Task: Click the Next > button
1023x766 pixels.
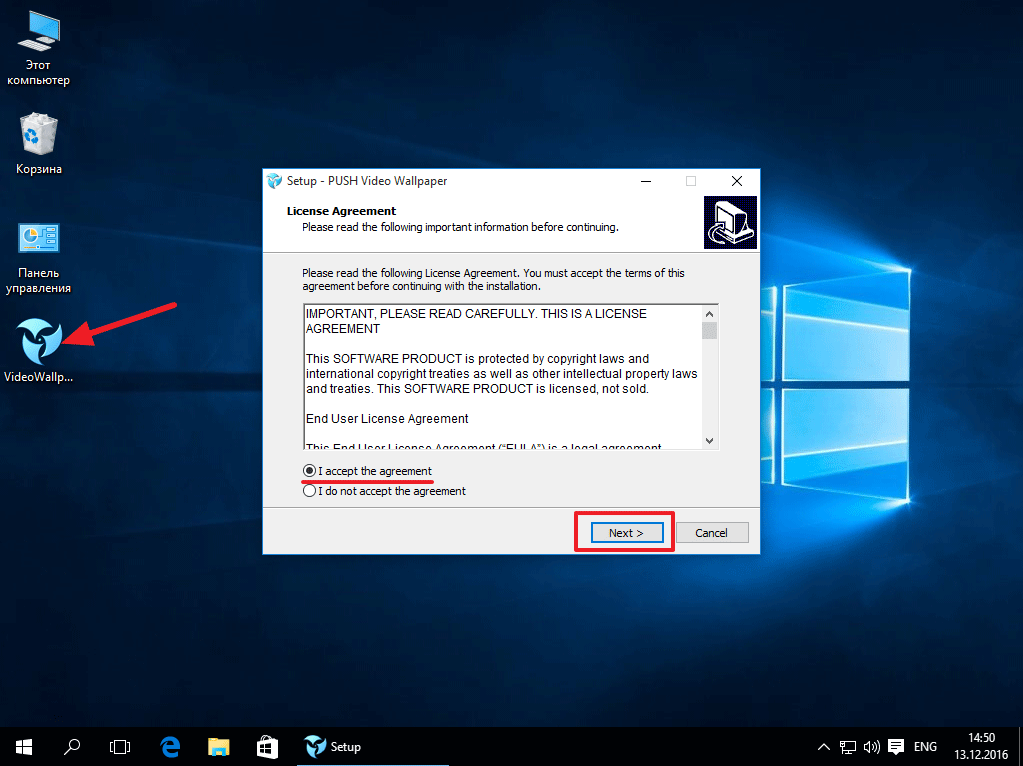Action: [x=625, y=533]
